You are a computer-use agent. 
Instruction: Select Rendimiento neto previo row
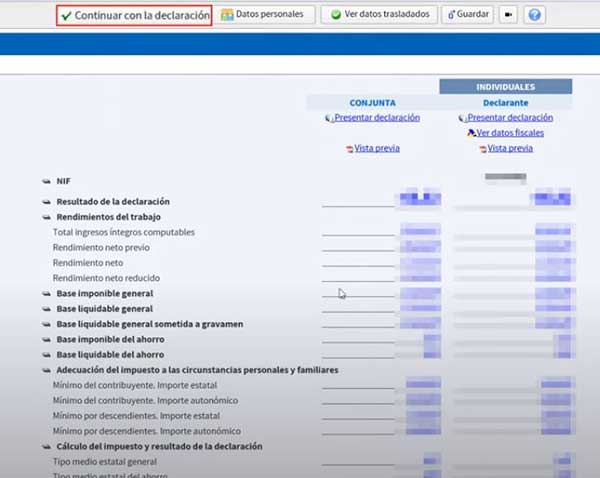click(x=101, y=248)
